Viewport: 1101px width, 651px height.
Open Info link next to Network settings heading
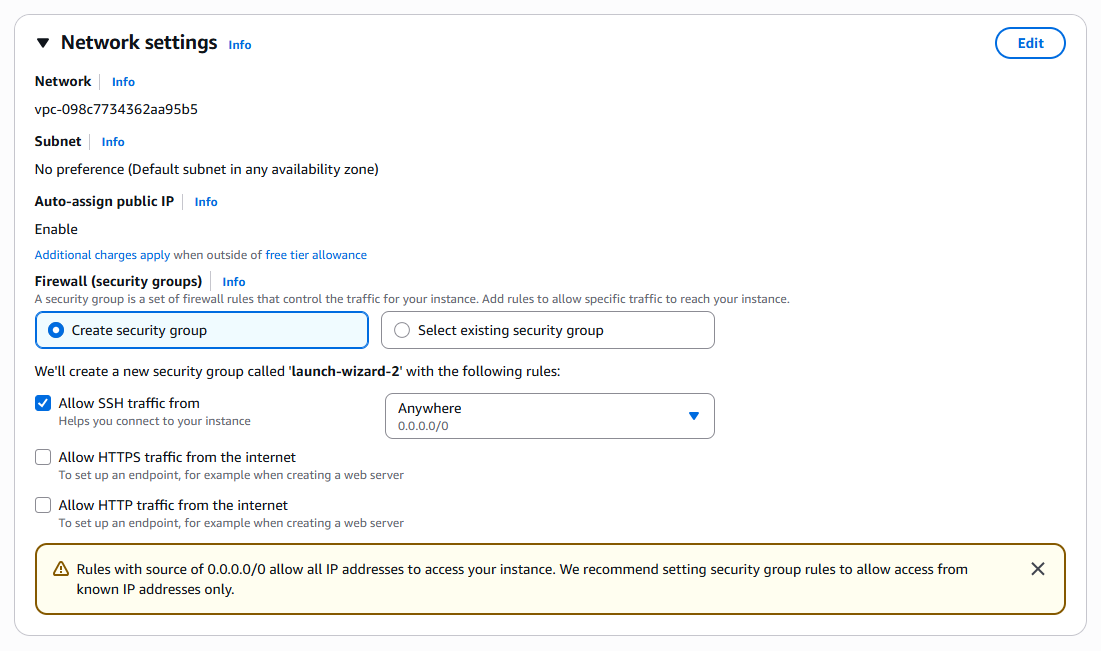pos(240,45)
